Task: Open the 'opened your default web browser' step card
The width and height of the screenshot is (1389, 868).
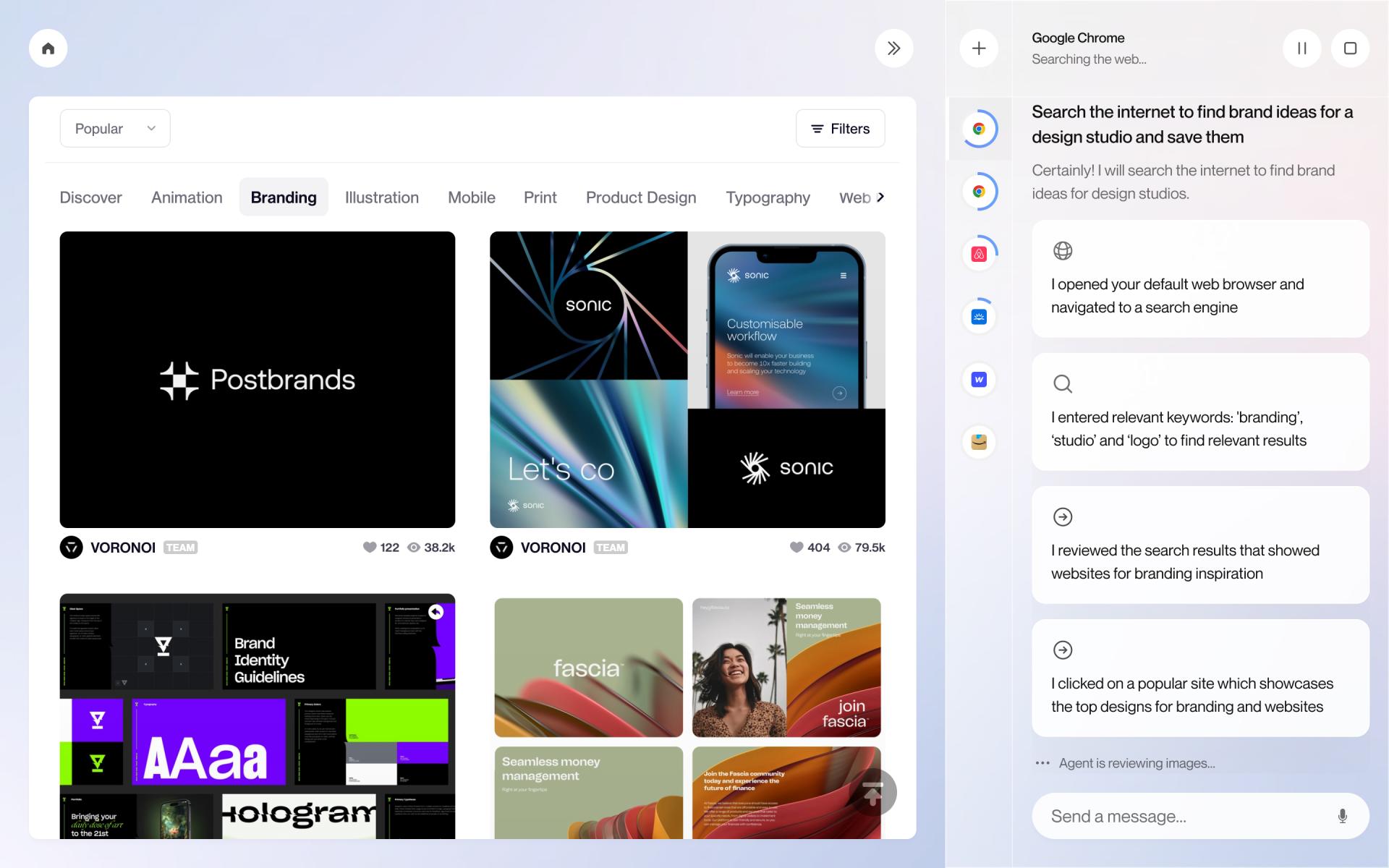Action: tap(1201, 278)
